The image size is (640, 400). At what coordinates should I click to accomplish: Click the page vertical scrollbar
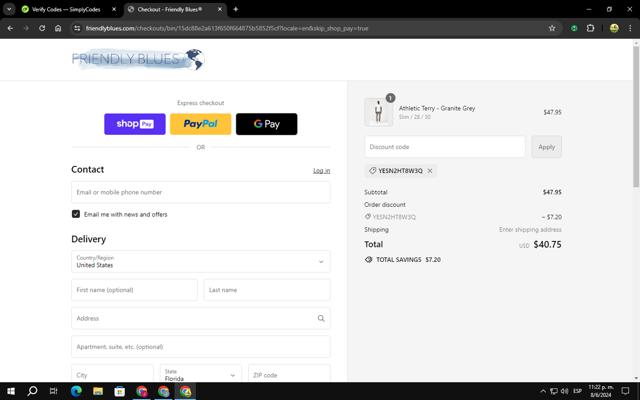[x=636, y=118]
